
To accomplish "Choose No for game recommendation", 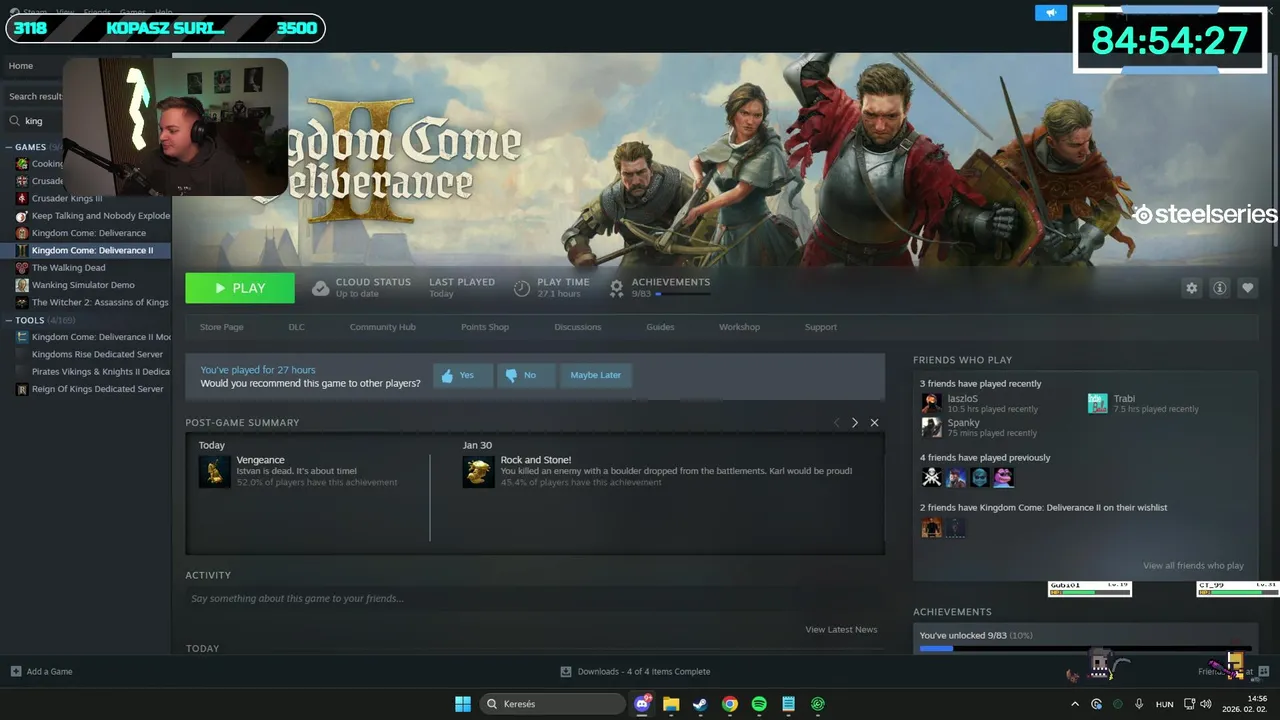I will coord(526,375).
